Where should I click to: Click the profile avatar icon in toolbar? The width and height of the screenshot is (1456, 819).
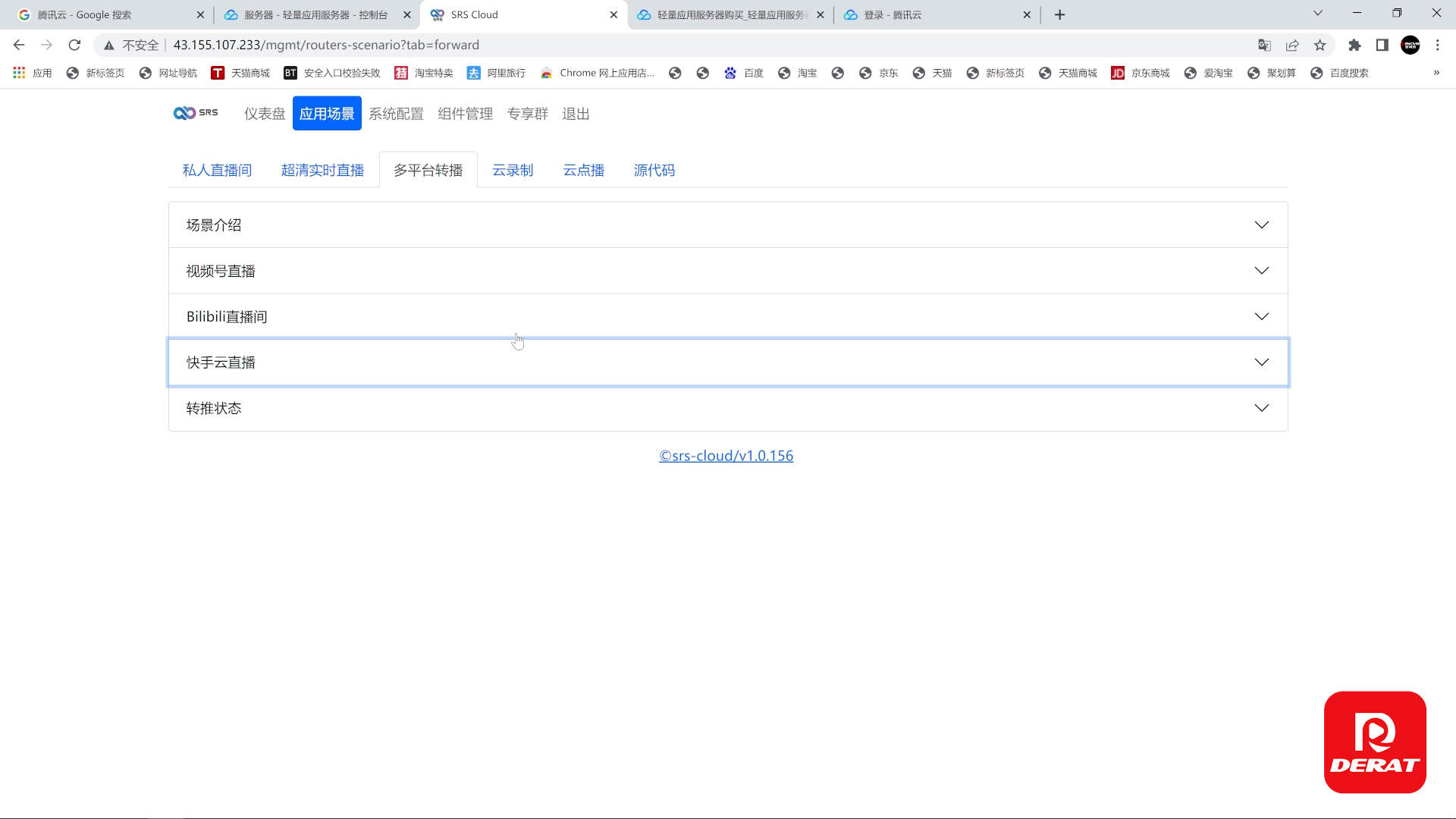(x=1410, y=45)
